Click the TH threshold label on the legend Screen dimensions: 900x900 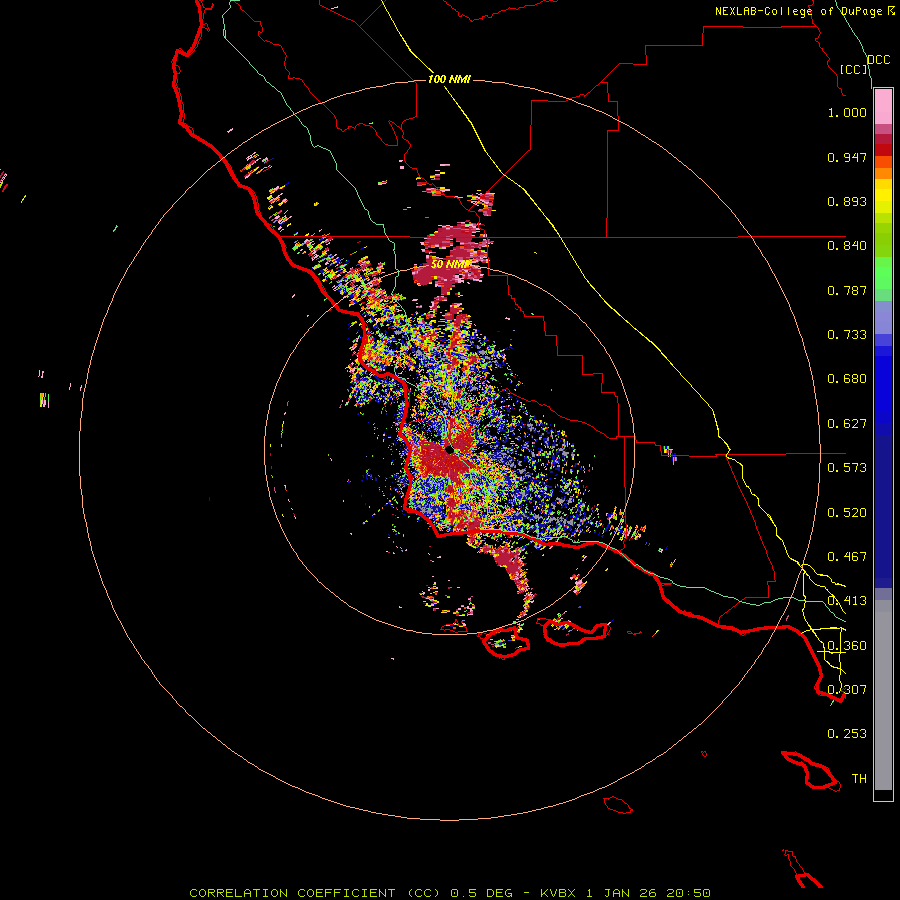(859, 779)
